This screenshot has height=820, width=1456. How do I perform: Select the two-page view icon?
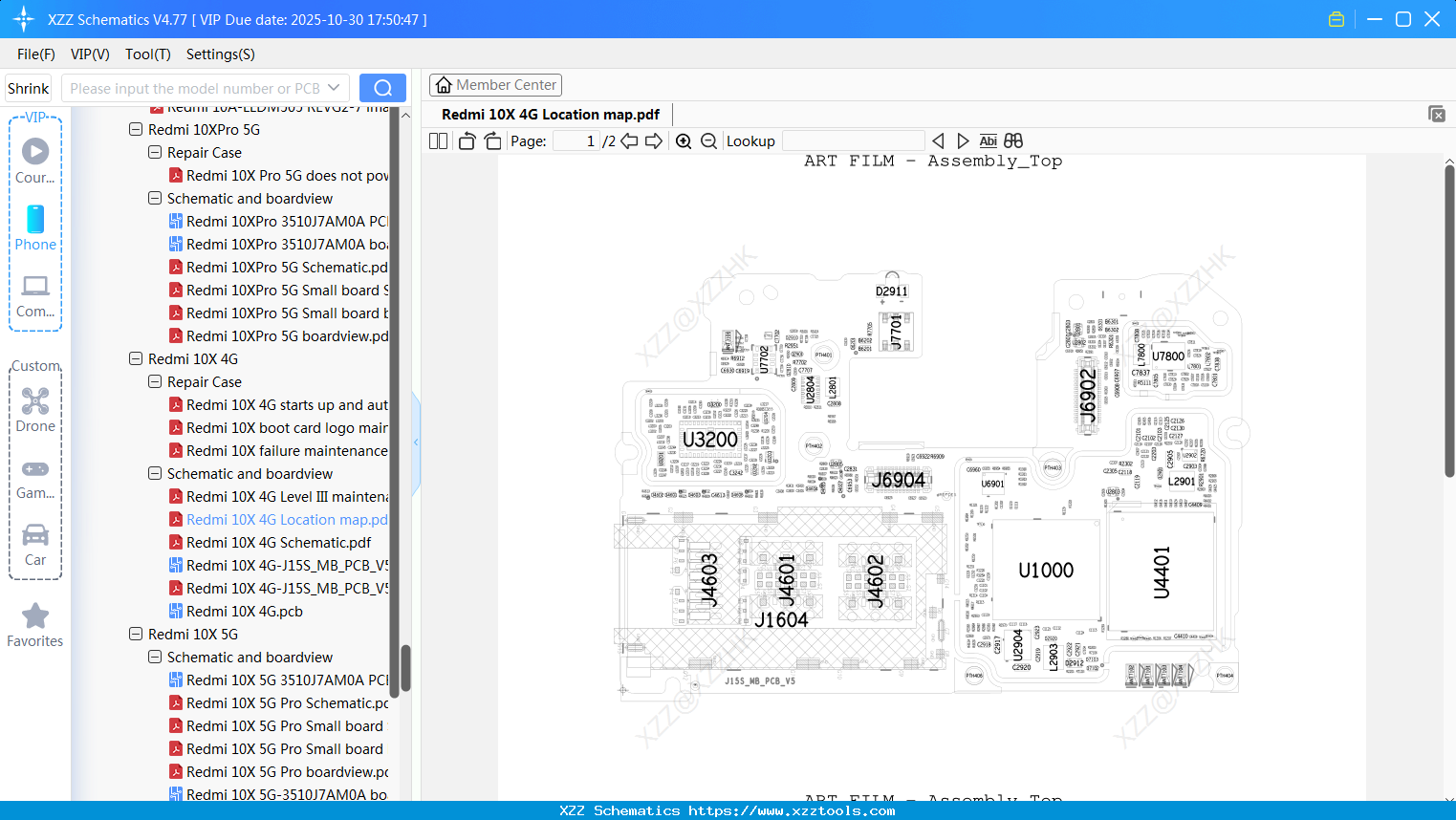point(437,140)
